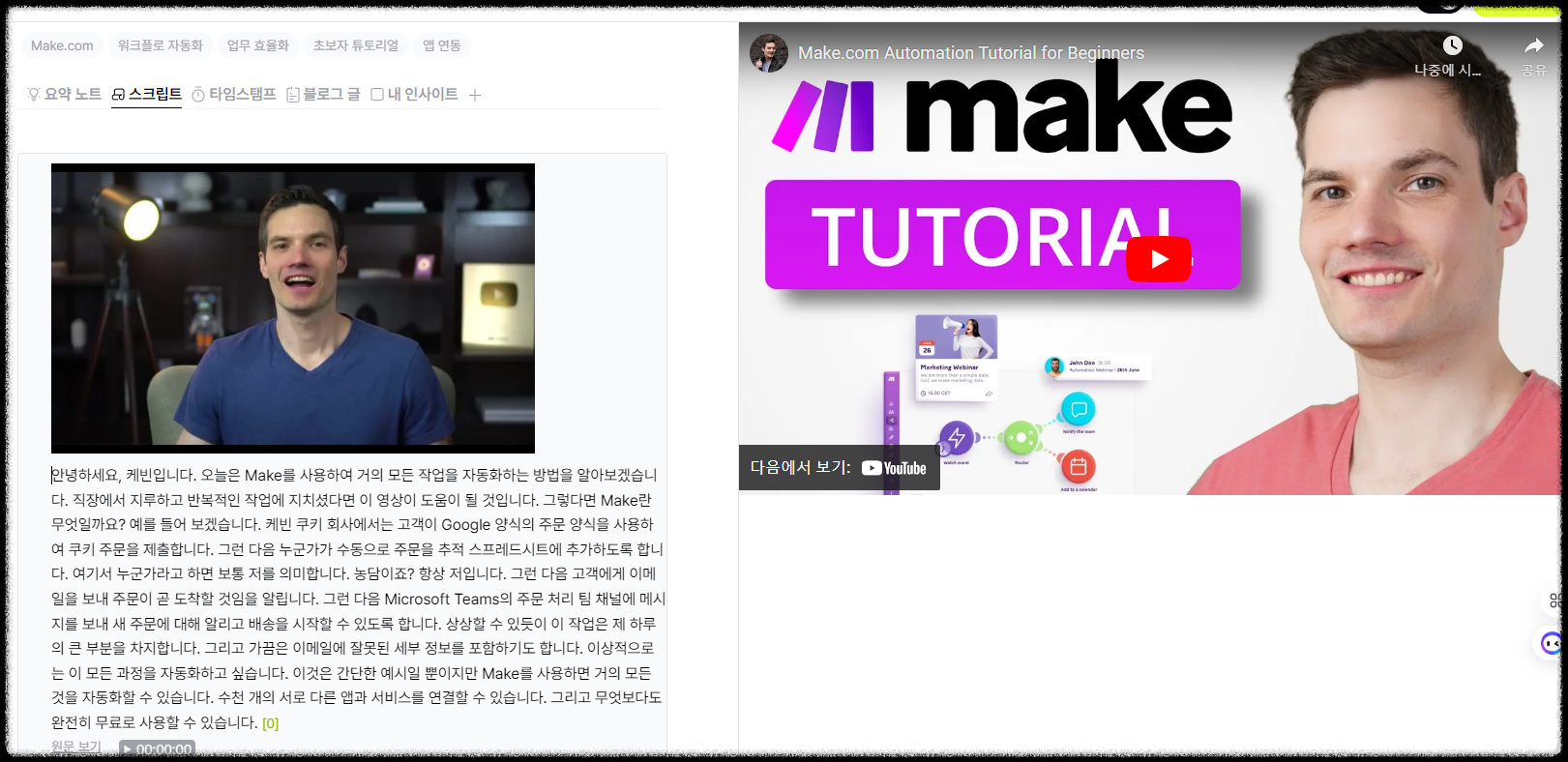Add a new tab with plus icon

click(x=475, y=95)
